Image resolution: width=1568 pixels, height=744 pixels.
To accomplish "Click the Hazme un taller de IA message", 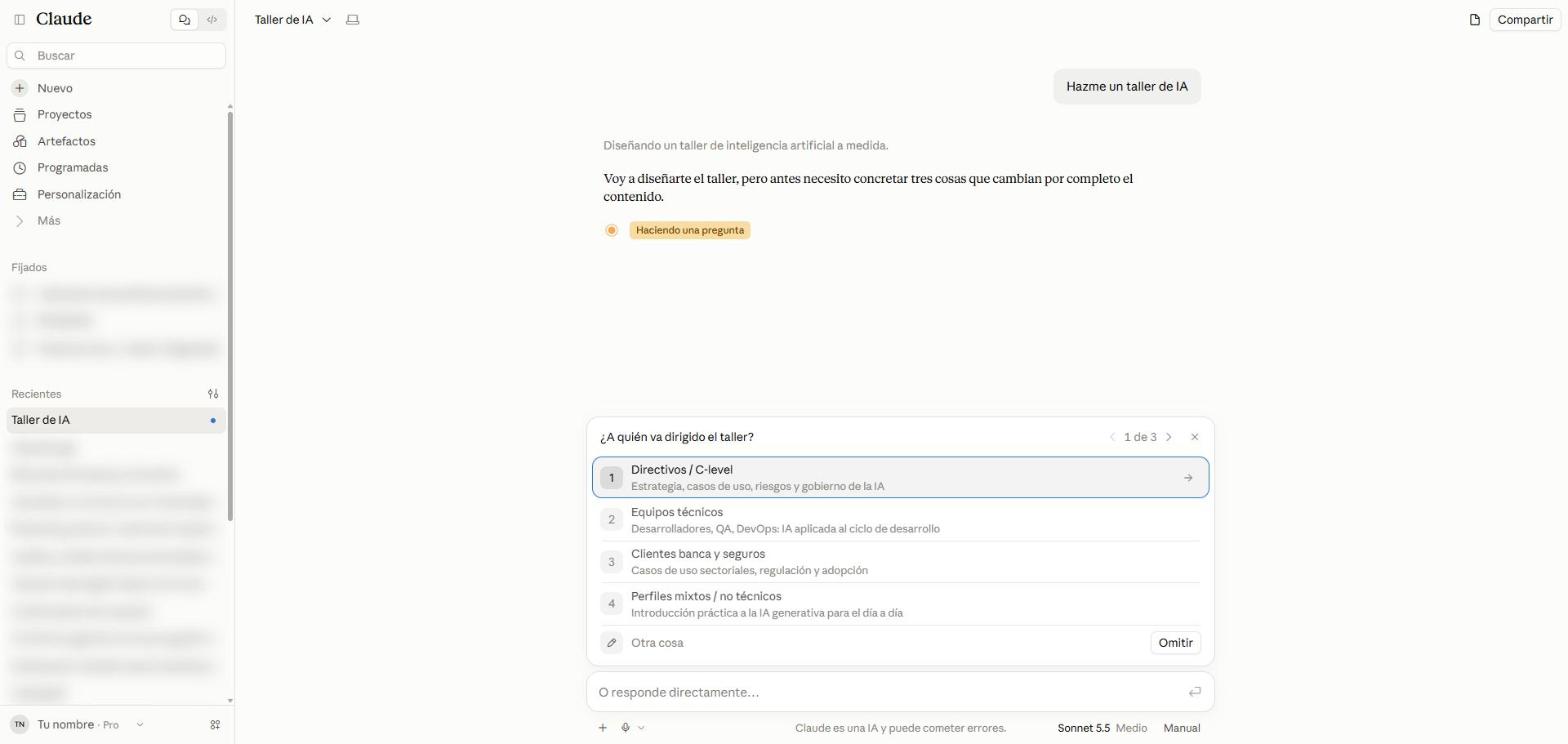I will (1126, 86).
